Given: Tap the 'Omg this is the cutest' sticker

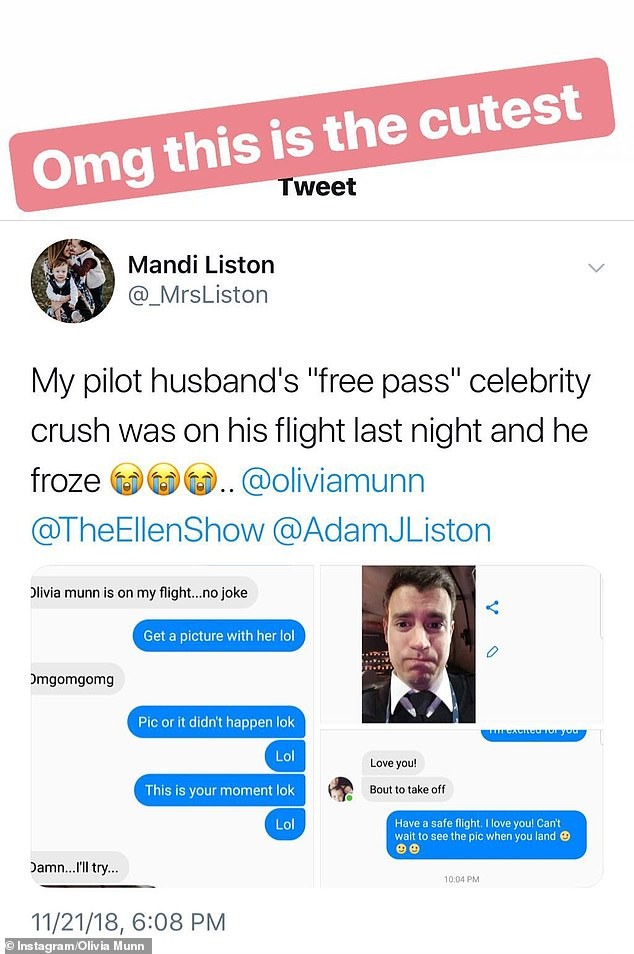Looking at the screenshot, I should 312,134.
